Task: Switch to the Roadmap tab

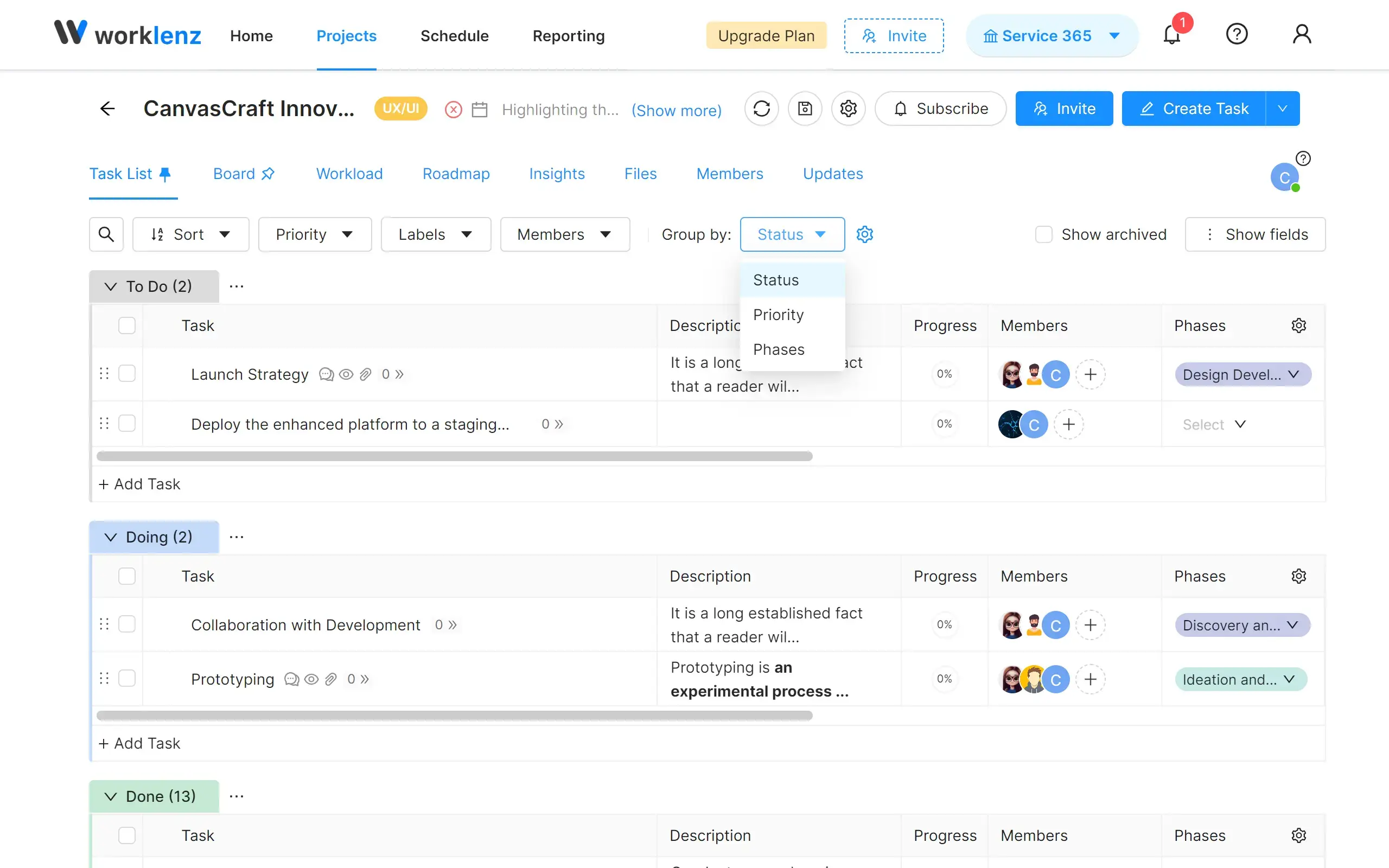Action: click(457, 173)
